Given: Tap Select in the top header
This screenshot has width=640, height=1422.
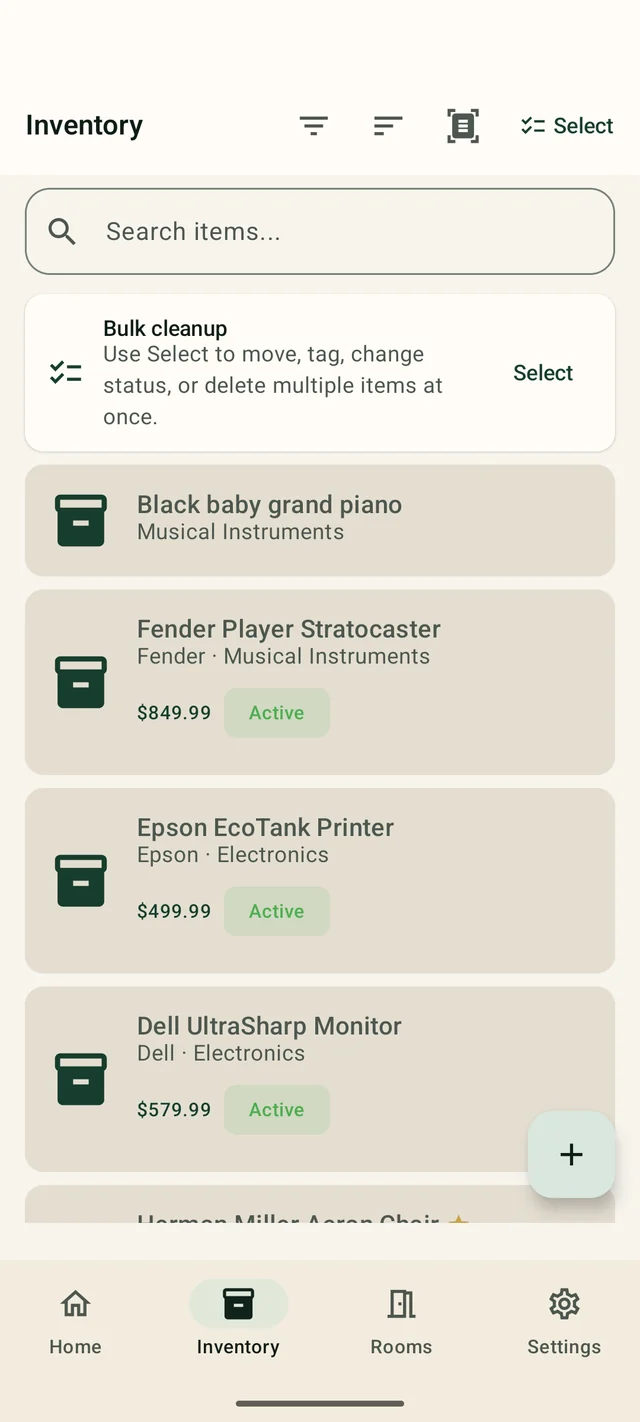Looking at the screenshot, I should click(x=567, y=126).
